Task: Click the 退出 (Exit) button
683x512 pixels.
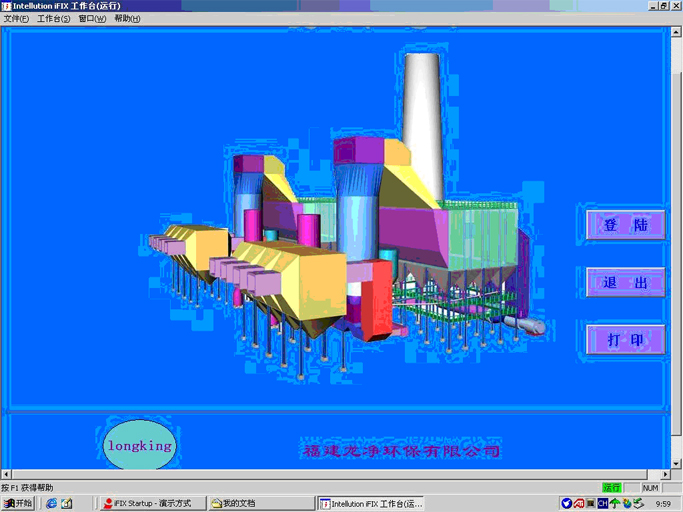Action: coord(625,283)
